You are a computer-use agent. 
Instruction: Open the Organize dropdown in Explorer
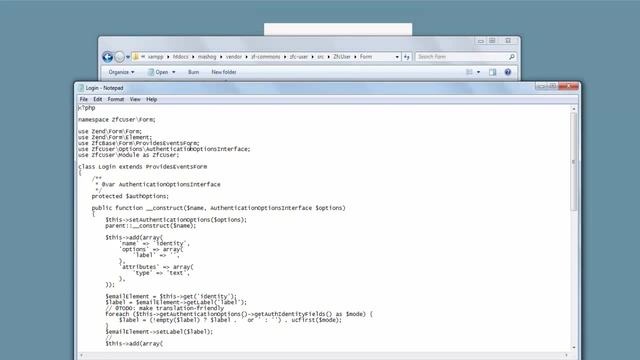(x=121, y=72)
